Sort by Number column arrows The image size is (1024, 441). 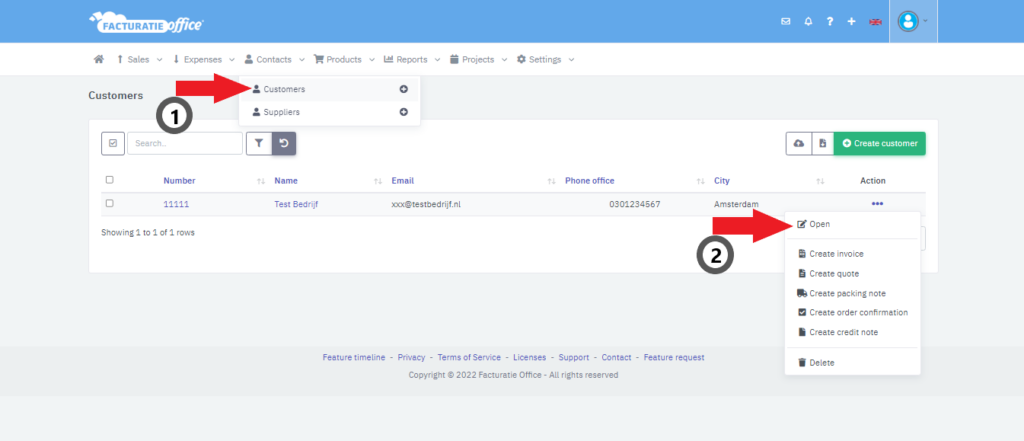(261, 181)
